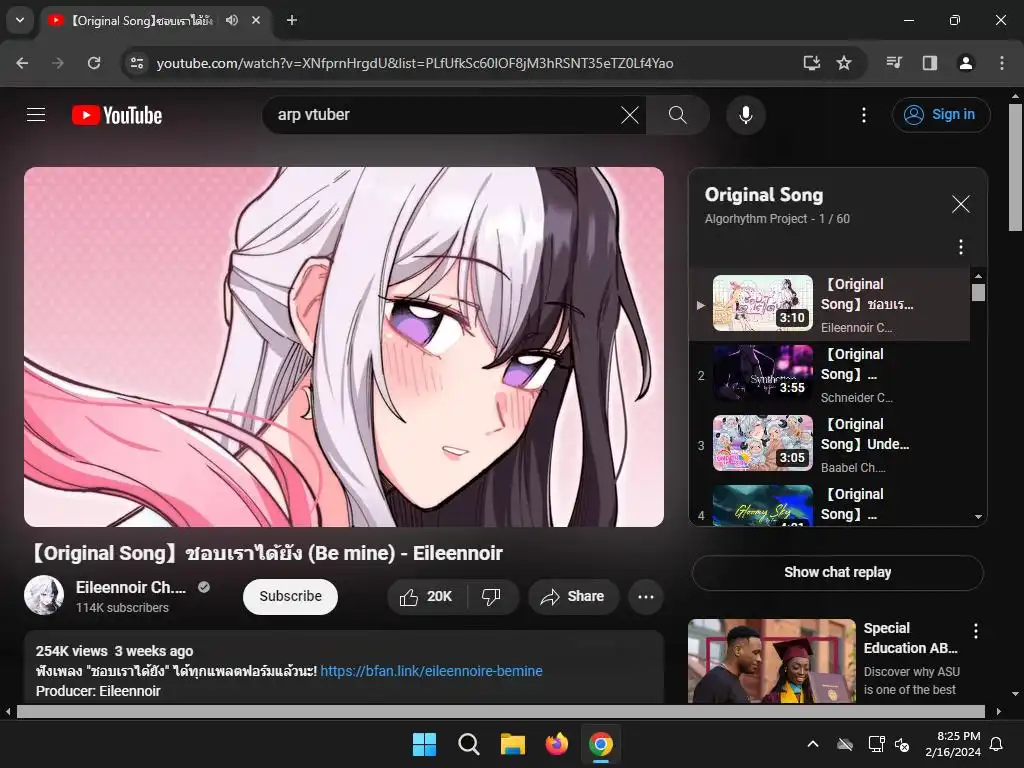
Task: Open Windows Start menu
Action: coord(424,744)
